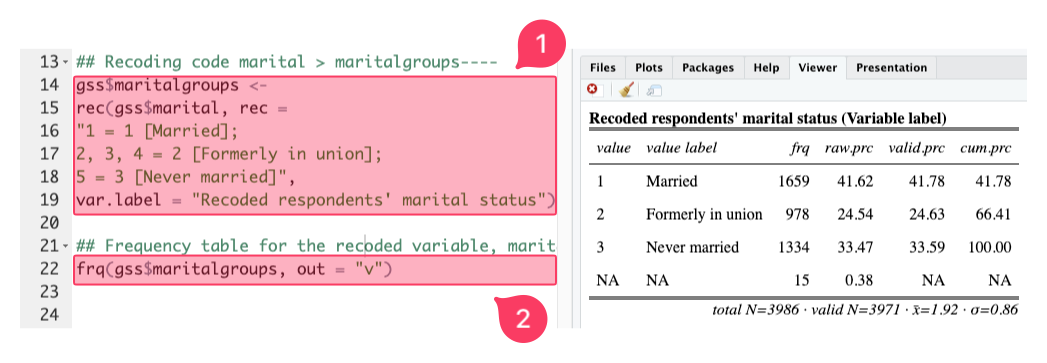Switch to the Plots tab
The width and height of the screenshot is (1047, 363).
click(x=648, y=67)
